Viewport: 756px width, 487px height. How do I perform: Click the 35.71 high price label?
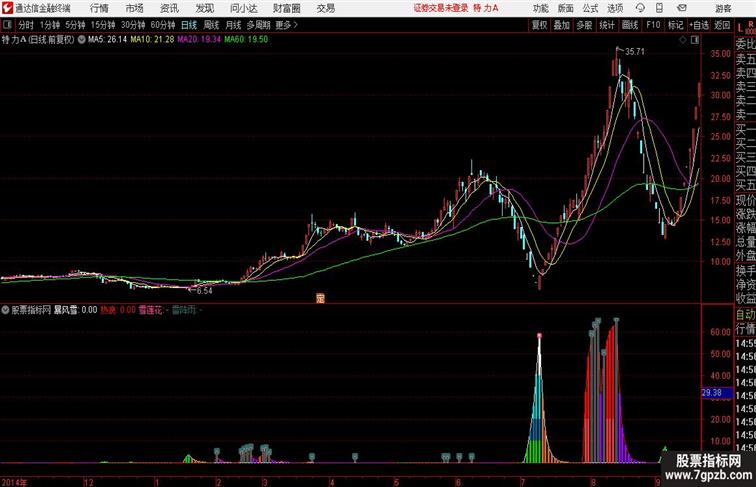point(634,52)
